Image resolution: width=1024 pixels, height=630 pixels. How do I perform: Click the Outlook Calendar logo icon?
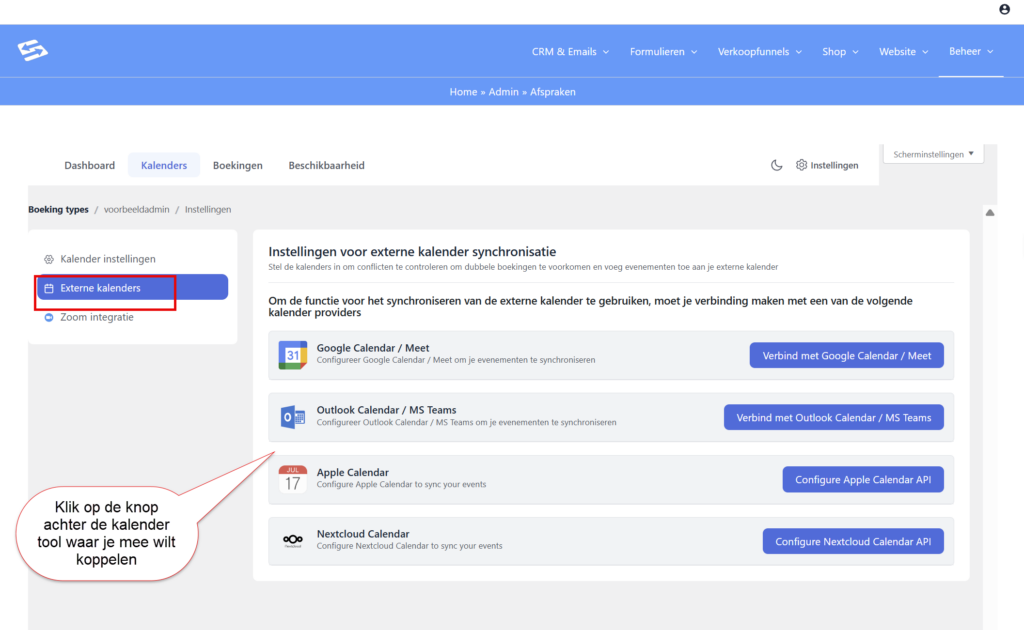(x=292, y=417)
